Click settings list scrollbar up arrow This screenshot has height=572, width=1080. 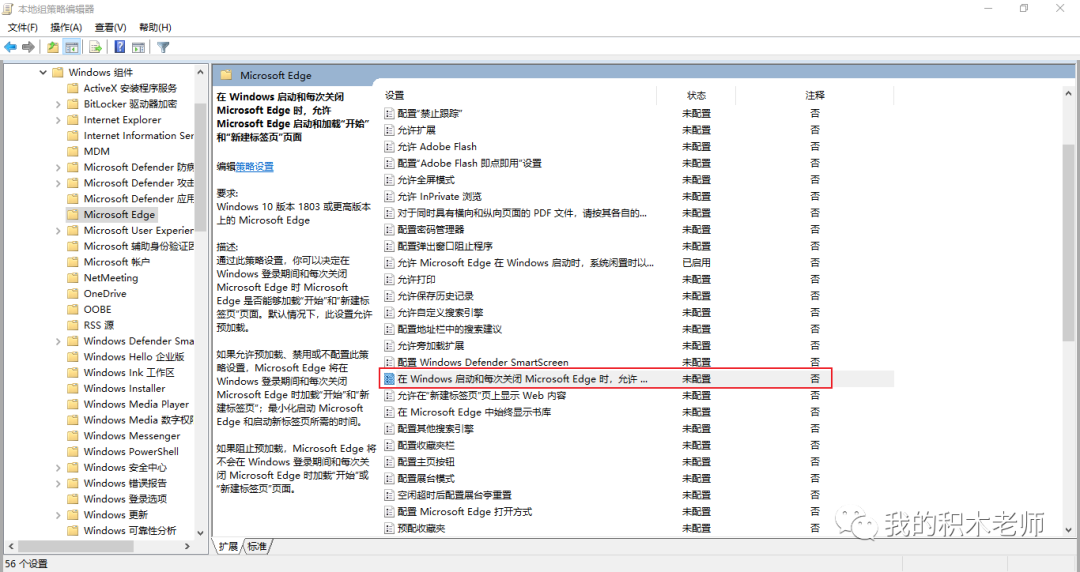pyautogui.click(x=1068, y=92)
